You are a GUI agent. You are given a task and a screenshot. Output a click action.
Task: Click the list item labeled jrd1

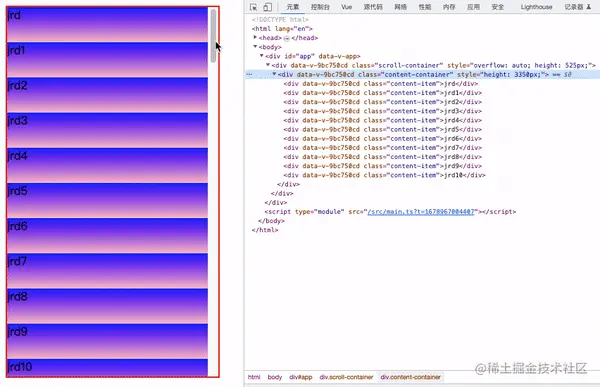point(107,60)
